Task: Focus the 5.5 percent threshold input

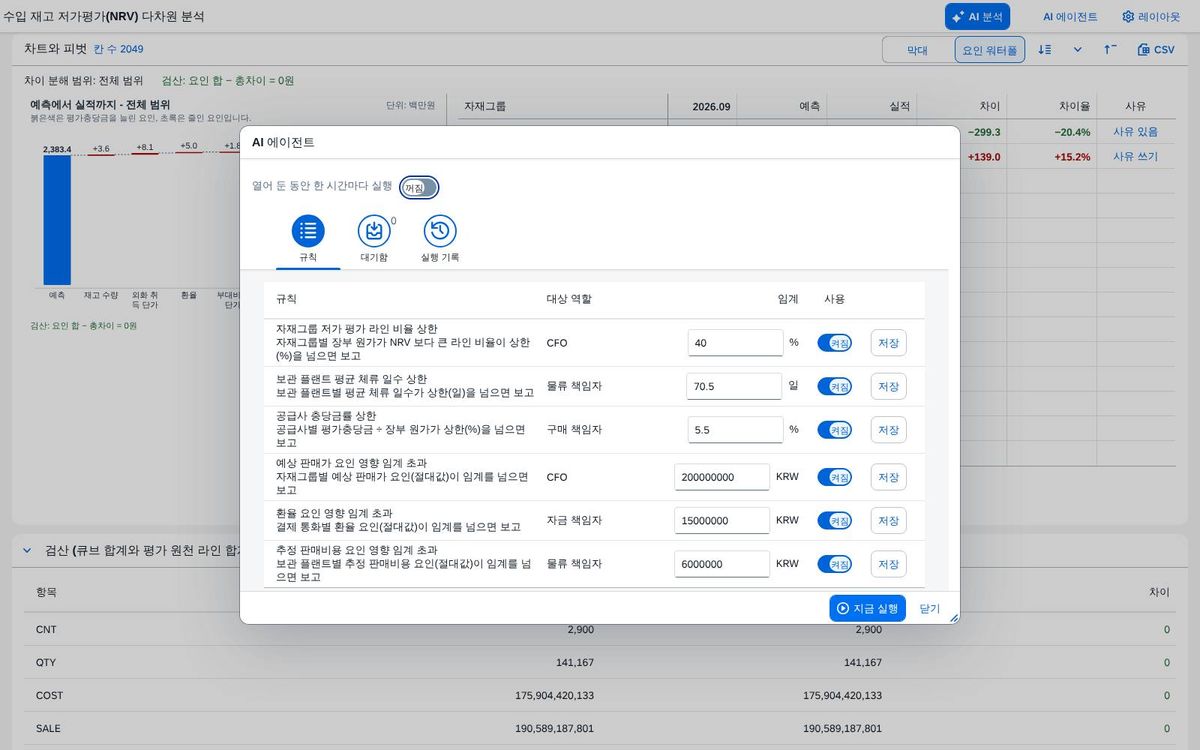Action: [x=736, y=430]
